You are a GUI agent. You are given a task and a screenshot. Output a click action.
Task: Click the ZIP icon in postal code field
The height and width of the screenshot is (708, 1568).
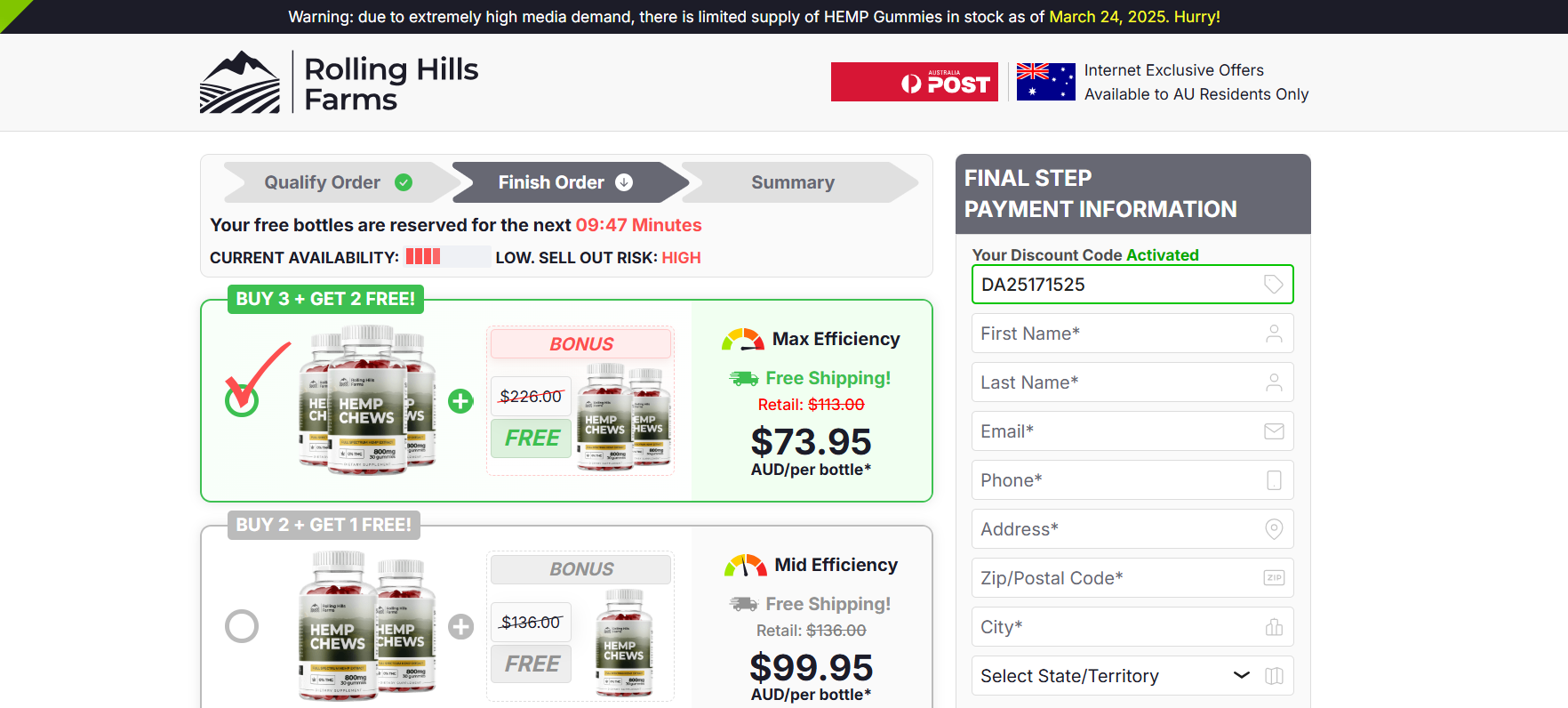point(1273,578)
